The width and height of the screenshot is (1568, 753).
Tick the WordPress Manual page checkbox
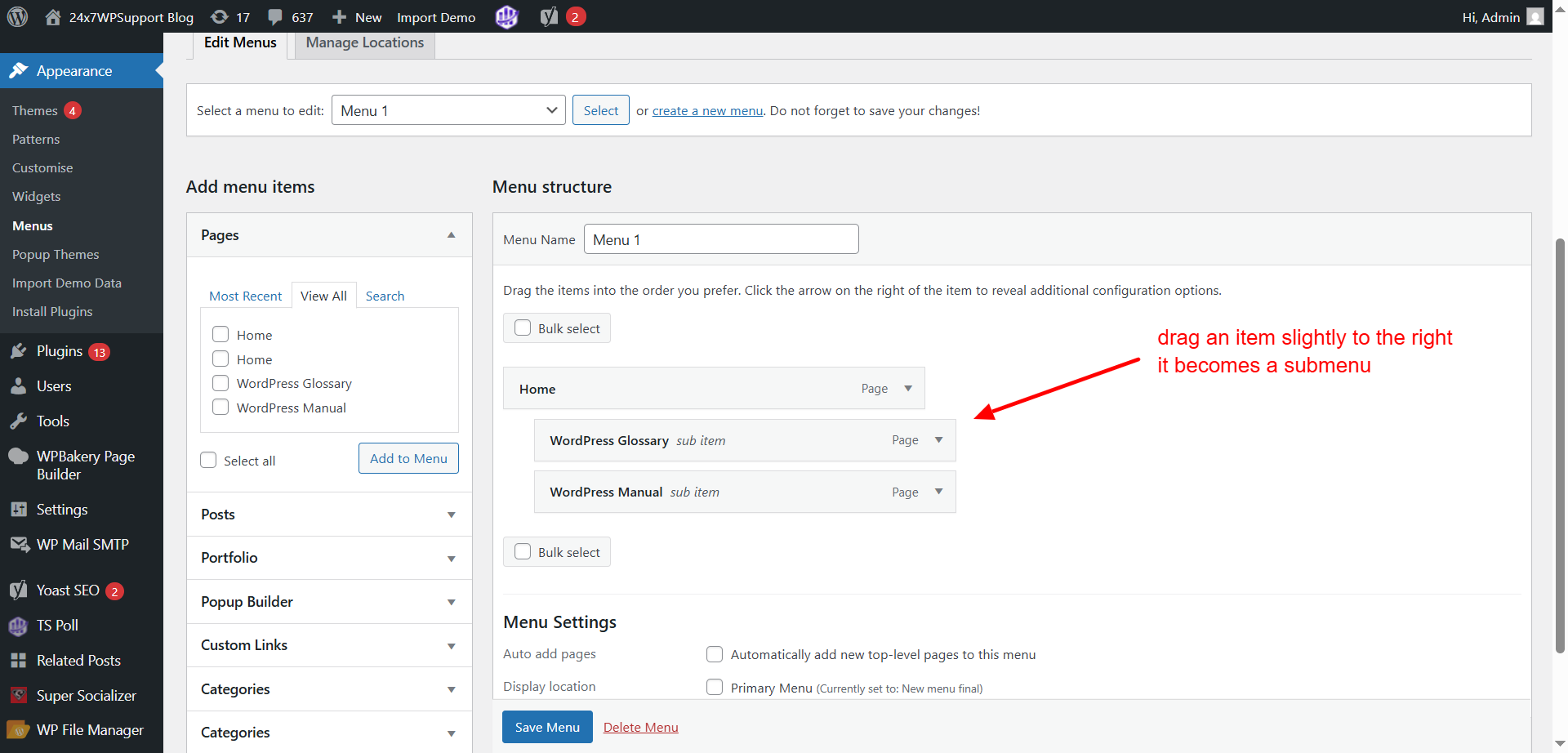[220, 407]
